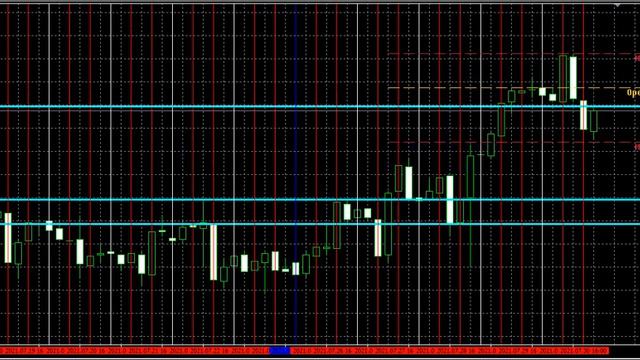Select the blue vertical line on the chart
Image resolution: width=640 pixels, height=360 pixels.
tap(296, 173)
